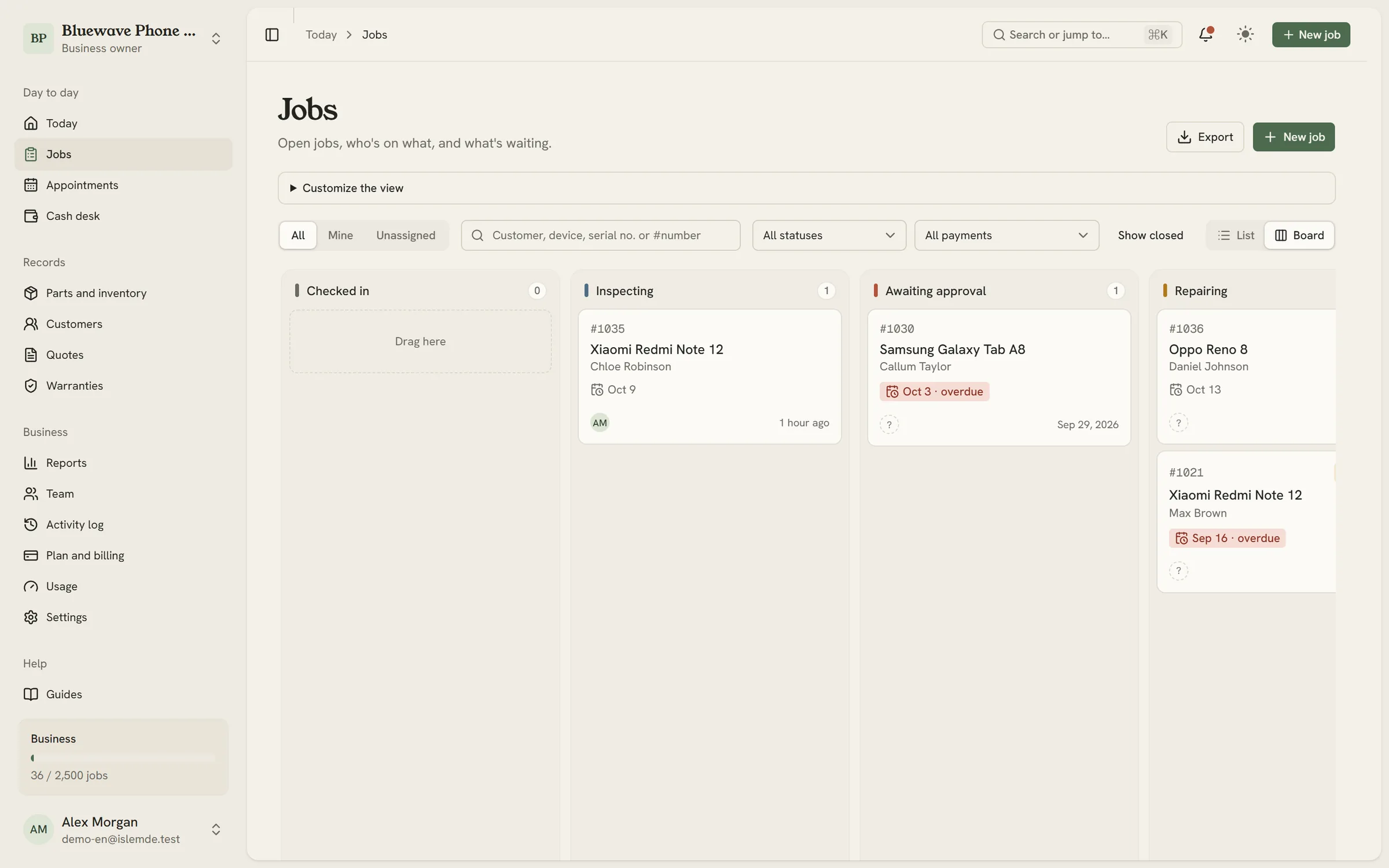Click New job button in top bar
Image resolution: width=1389 pixels, height=868 pixels.
pyautogui.click(x=1311, y=35)
